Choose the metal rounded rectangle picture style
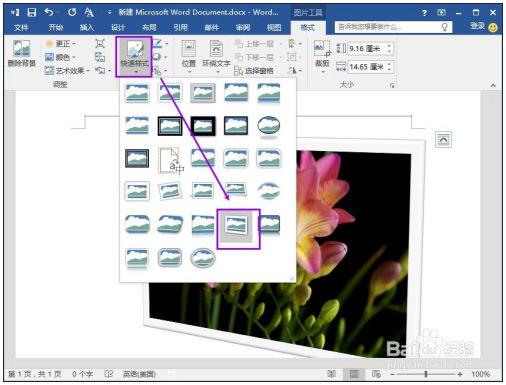Screen dimensions: 506x385 (x=170, y=258)
